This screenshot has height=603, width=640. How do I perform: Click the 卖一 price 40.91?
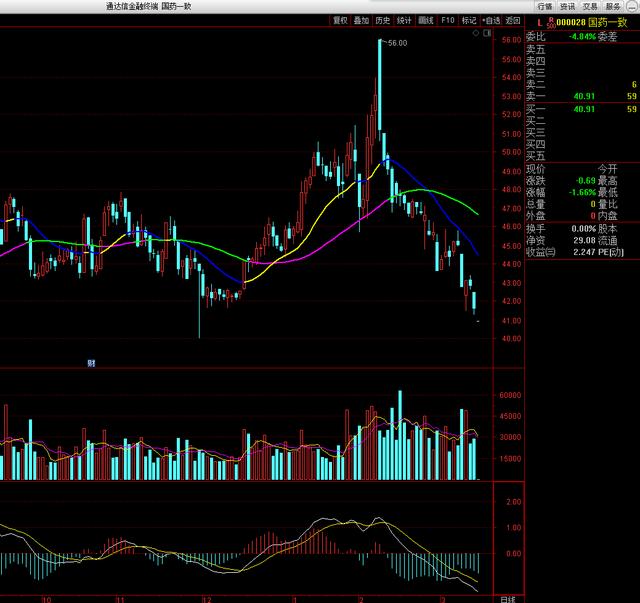pos(584,96)
